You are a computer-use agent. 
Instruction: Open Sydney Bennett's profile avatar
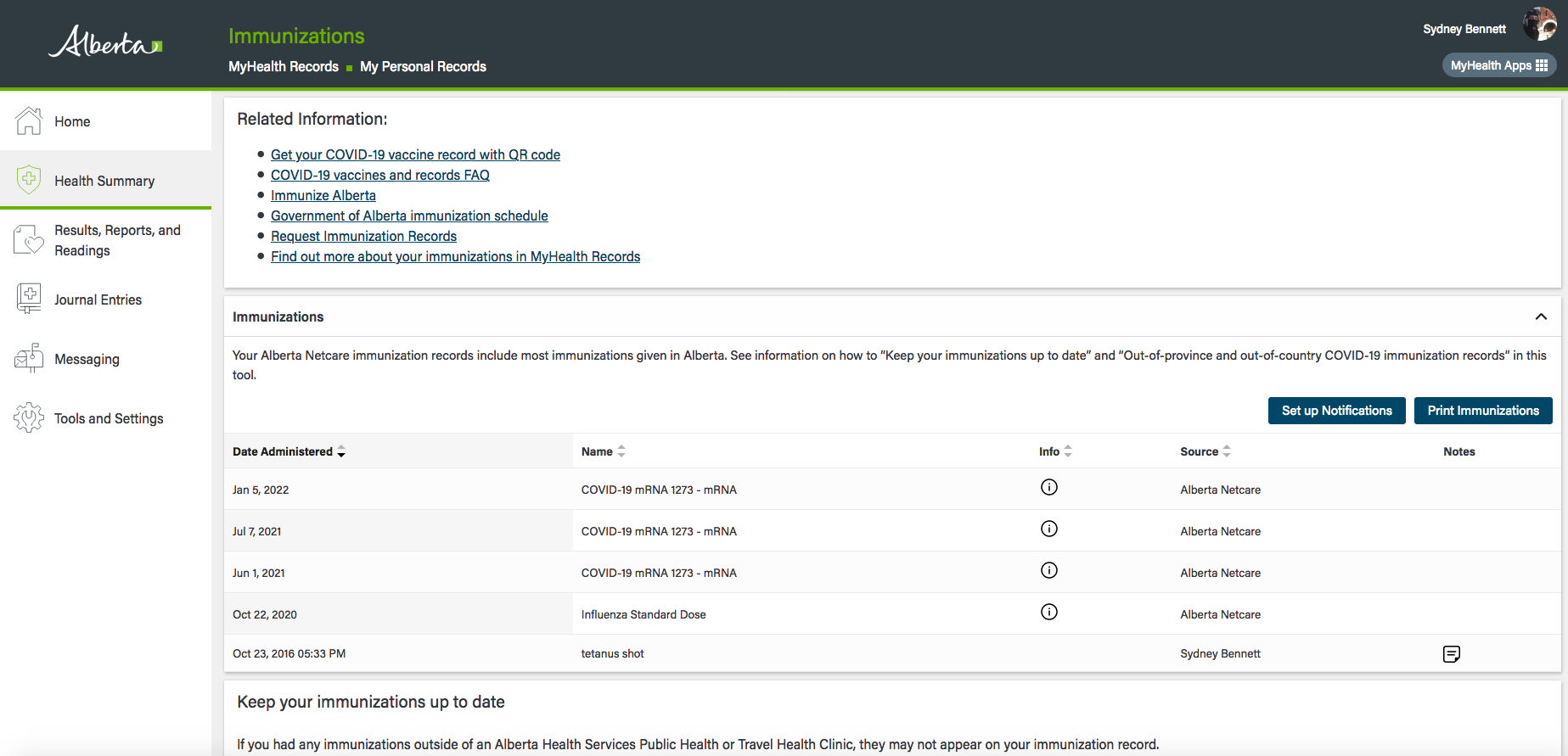1539,24
